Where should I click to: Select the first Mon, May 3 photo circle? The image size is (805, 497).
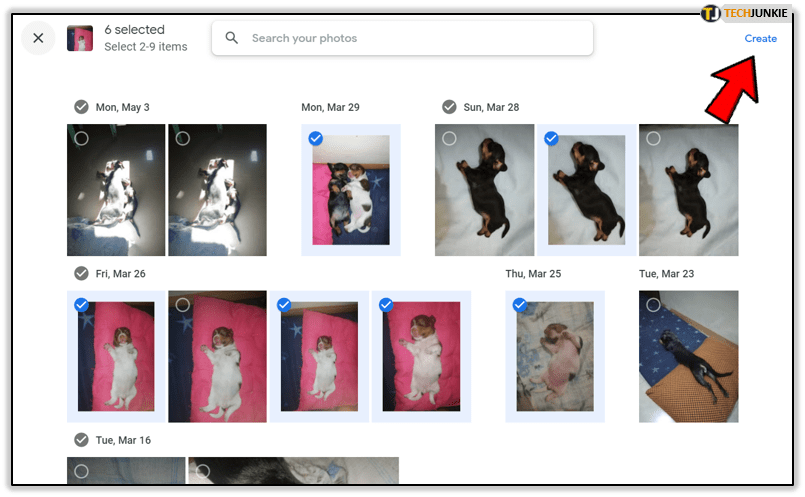pyautogui.click(x=82, y=139)
